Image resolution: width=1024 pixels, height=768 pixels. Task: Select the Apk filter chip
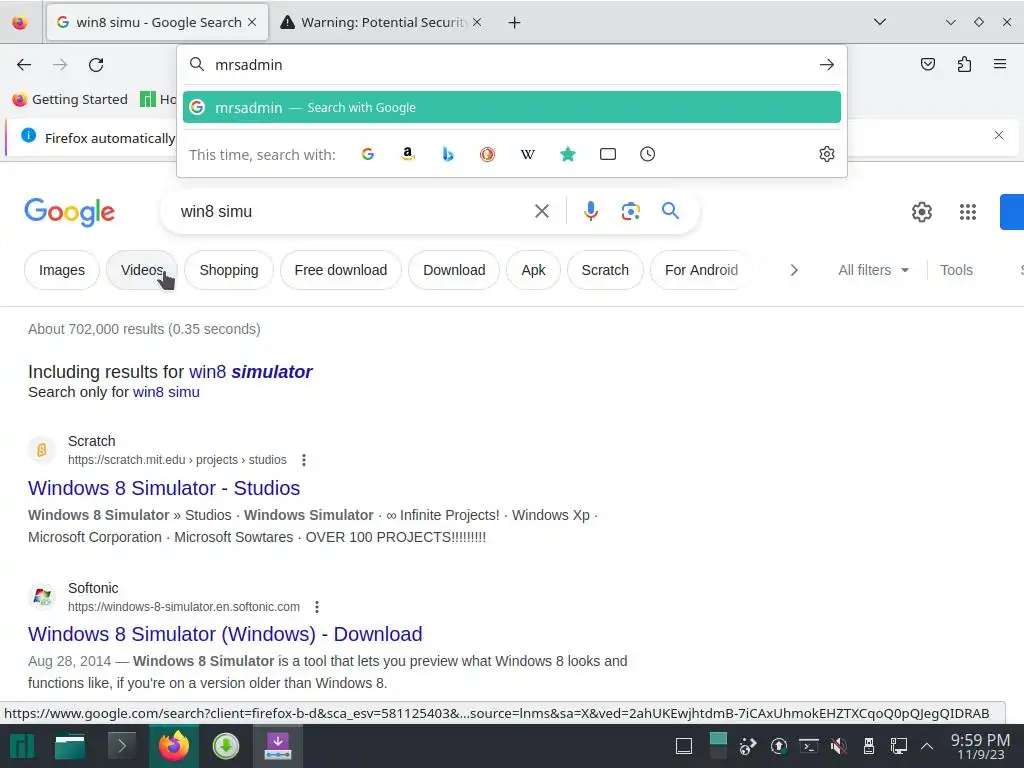click(533, 270)
